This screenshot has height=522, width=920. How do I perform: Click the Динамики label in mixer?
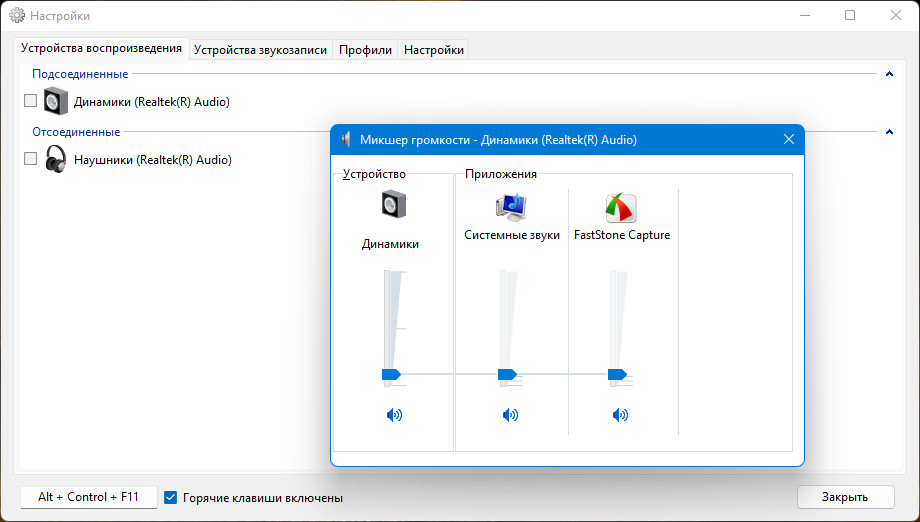[390, 244]
